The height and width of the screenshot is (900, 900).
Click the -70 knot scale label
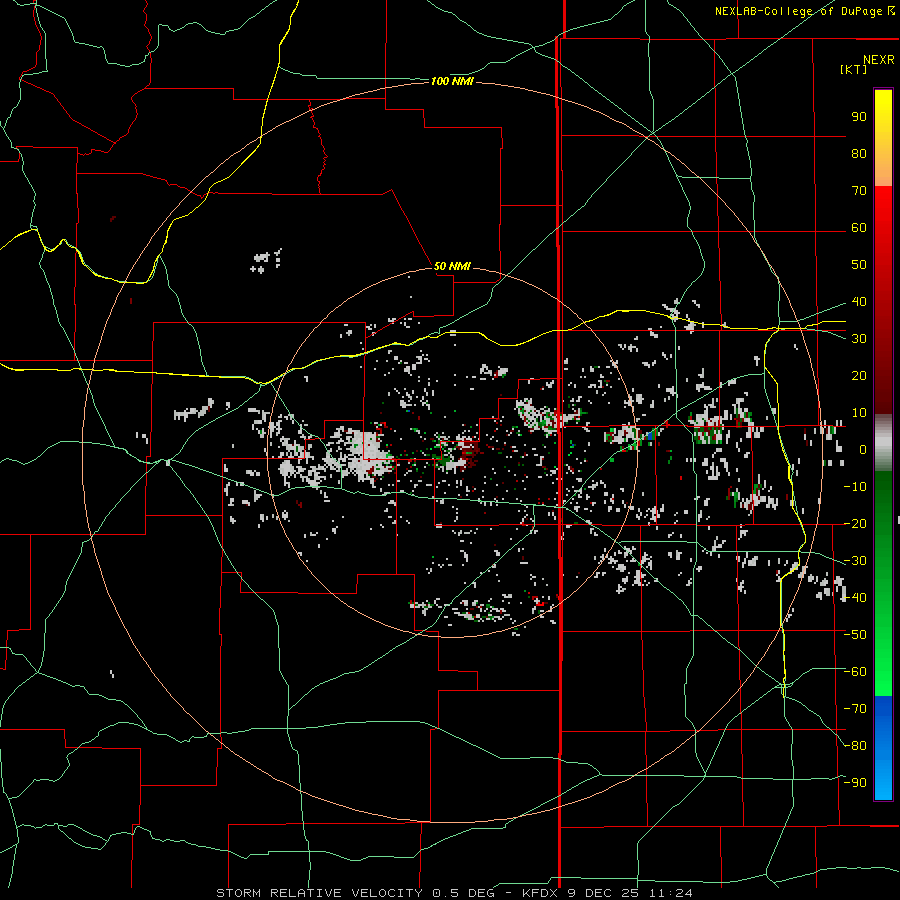[x=855, y=709]
